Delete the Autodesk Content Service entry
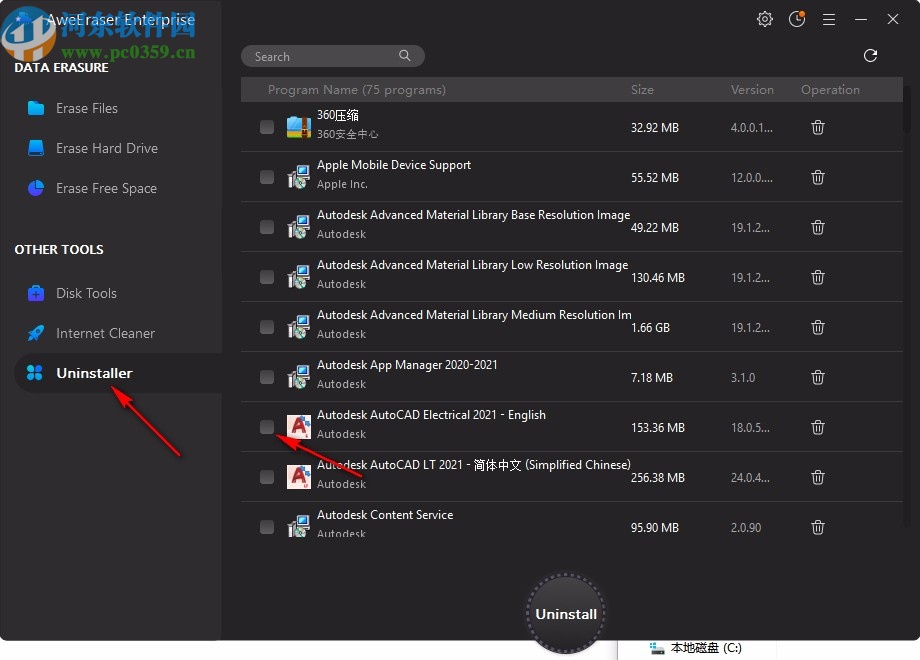 (817, 527)
